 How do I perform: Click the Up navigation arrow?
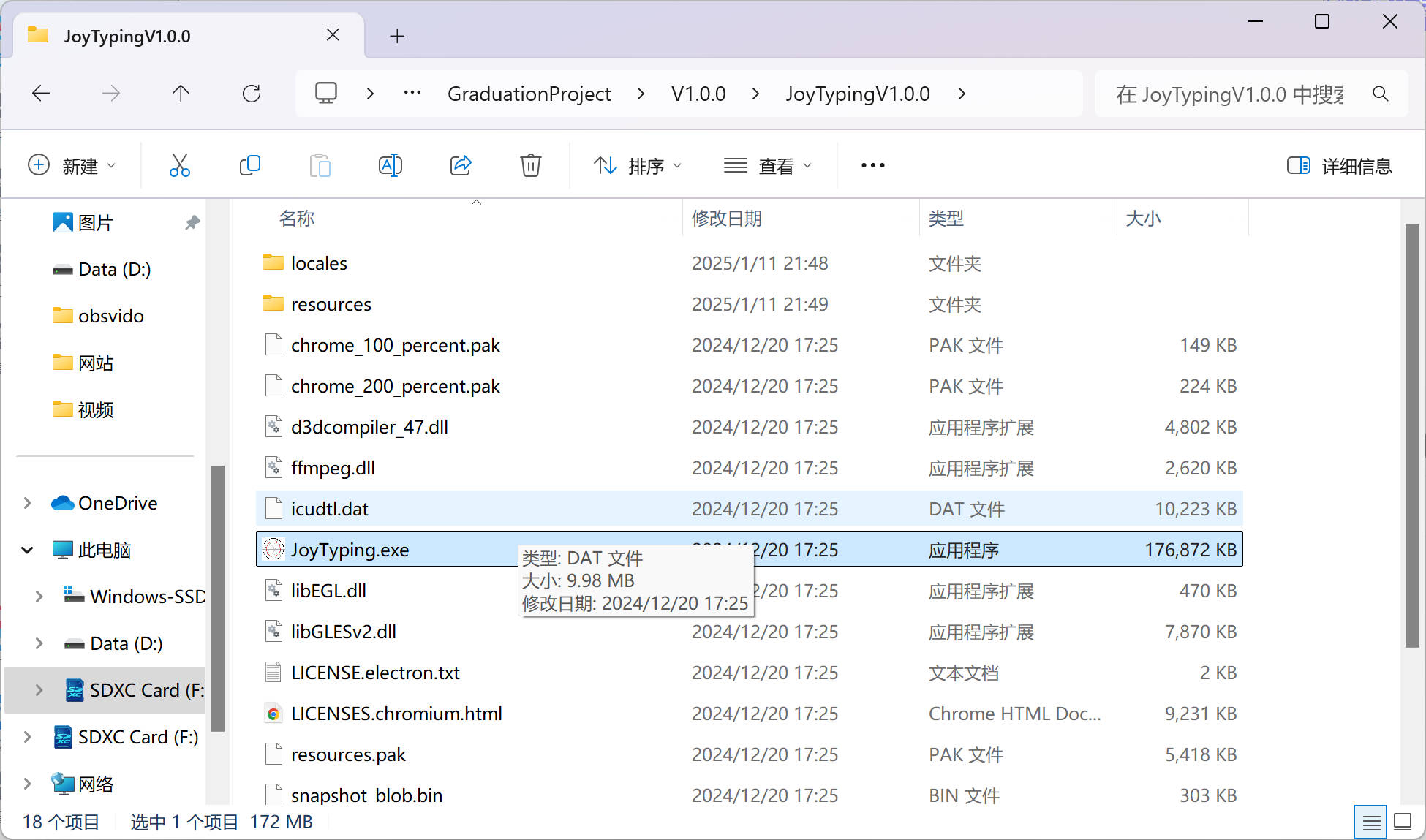[x=181, y=93]
